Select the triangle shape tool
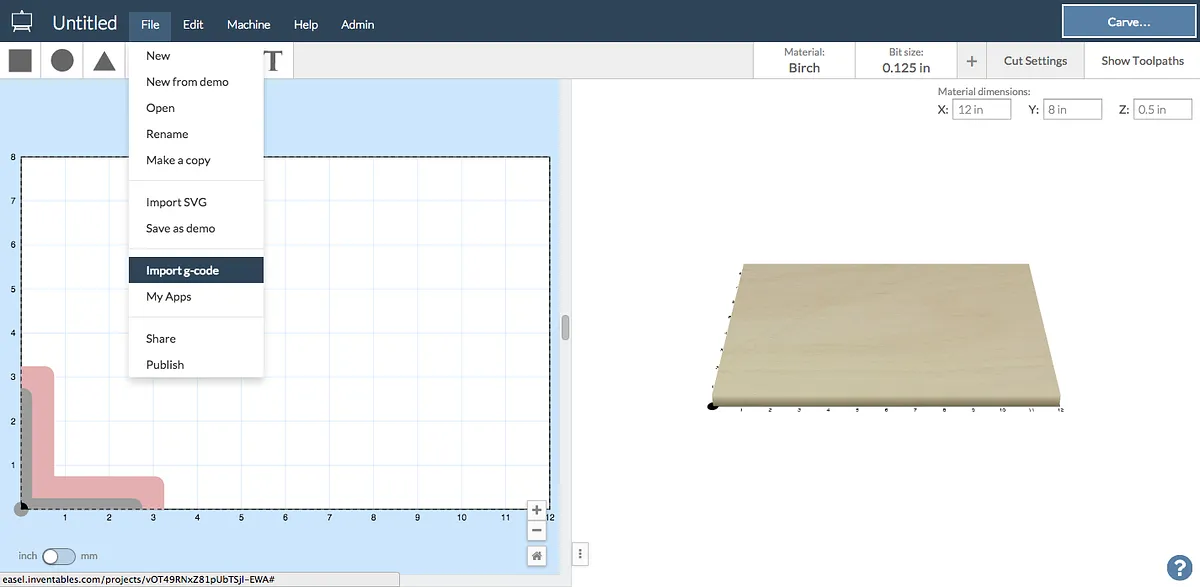The height and width of the screenshot is (587, 1200). coord(104,61)
